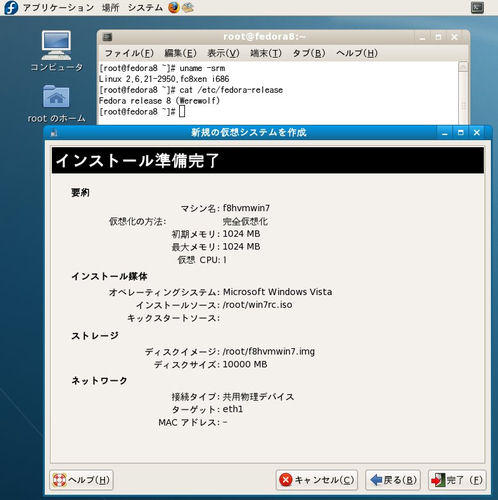Open the アプリケーション menu
The image size is (498, 500).
click(58, 7)
